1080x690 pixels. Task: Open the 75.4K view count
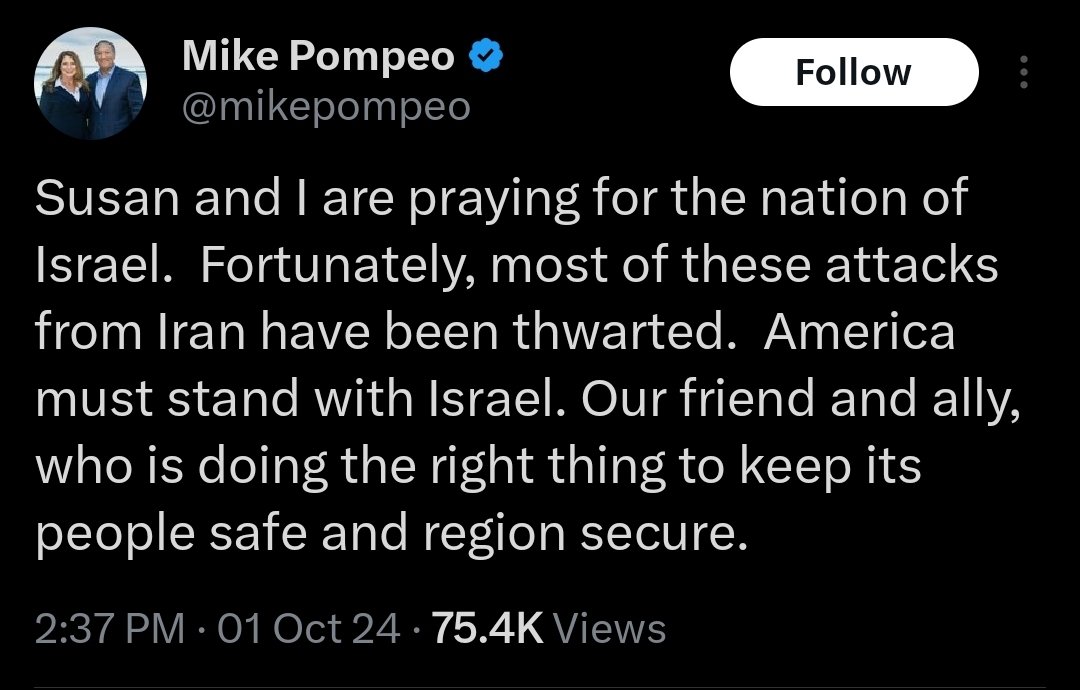point(486,629)
